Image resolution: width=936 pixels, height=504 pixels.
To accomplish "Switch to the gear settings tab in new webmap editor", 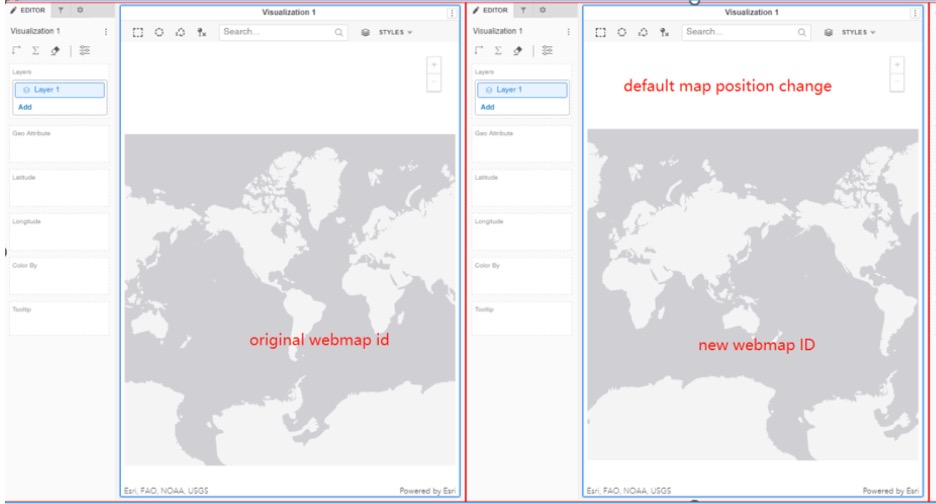I will pyautogui.click(x=543, y=9).
